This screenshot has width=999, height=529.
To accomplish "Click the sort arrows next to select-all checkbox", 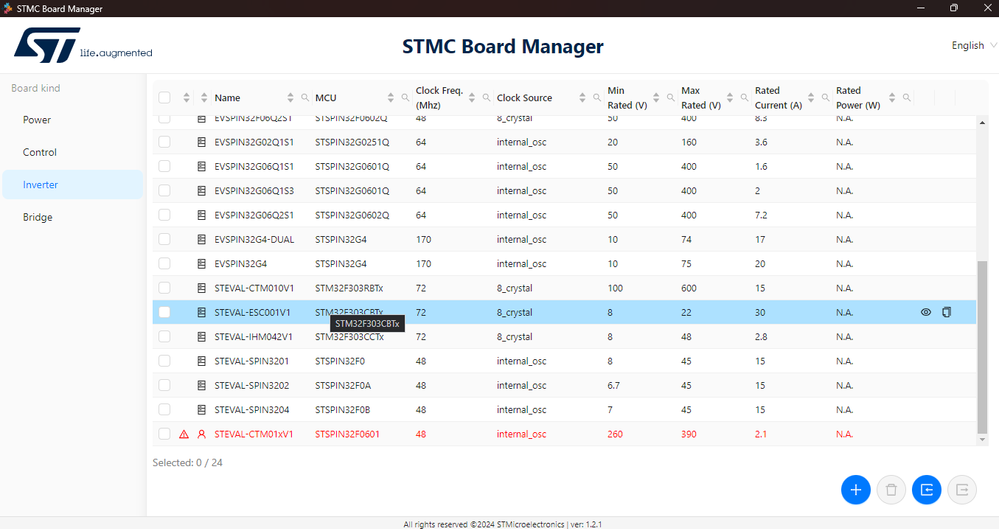I will [x=186, y=98].
